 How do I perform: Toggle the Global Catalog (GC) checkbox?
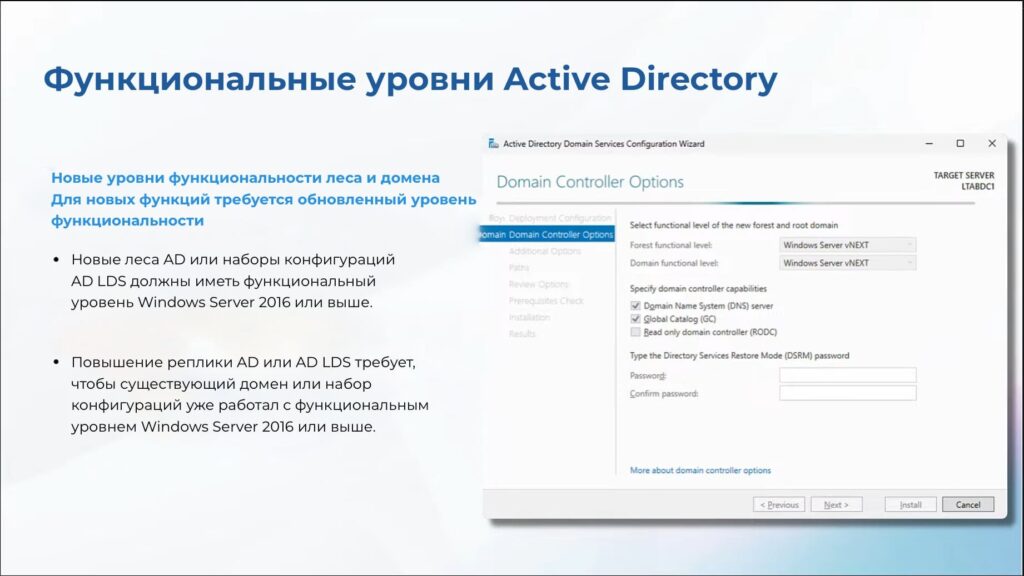click(x=635, y=319)
